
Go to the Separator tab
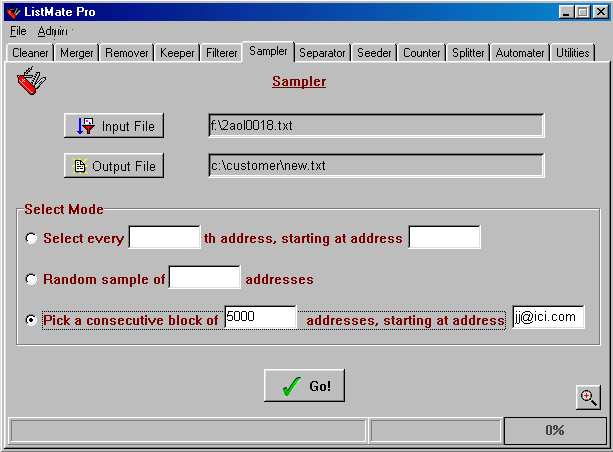[322, 53]
